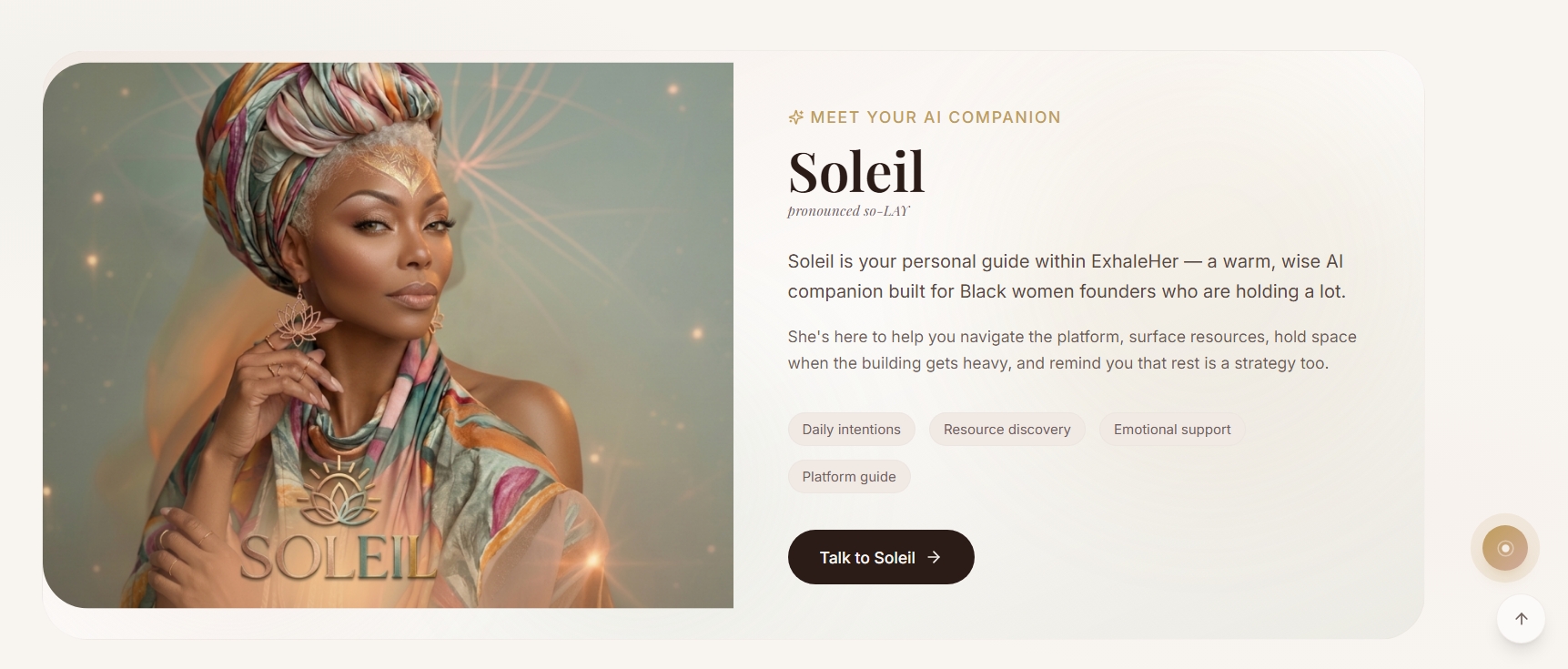The height and width of the screenshot is (669, 1568).
Task: Click the paragraph starting "She's here to help"
Action: [1071, 350]
